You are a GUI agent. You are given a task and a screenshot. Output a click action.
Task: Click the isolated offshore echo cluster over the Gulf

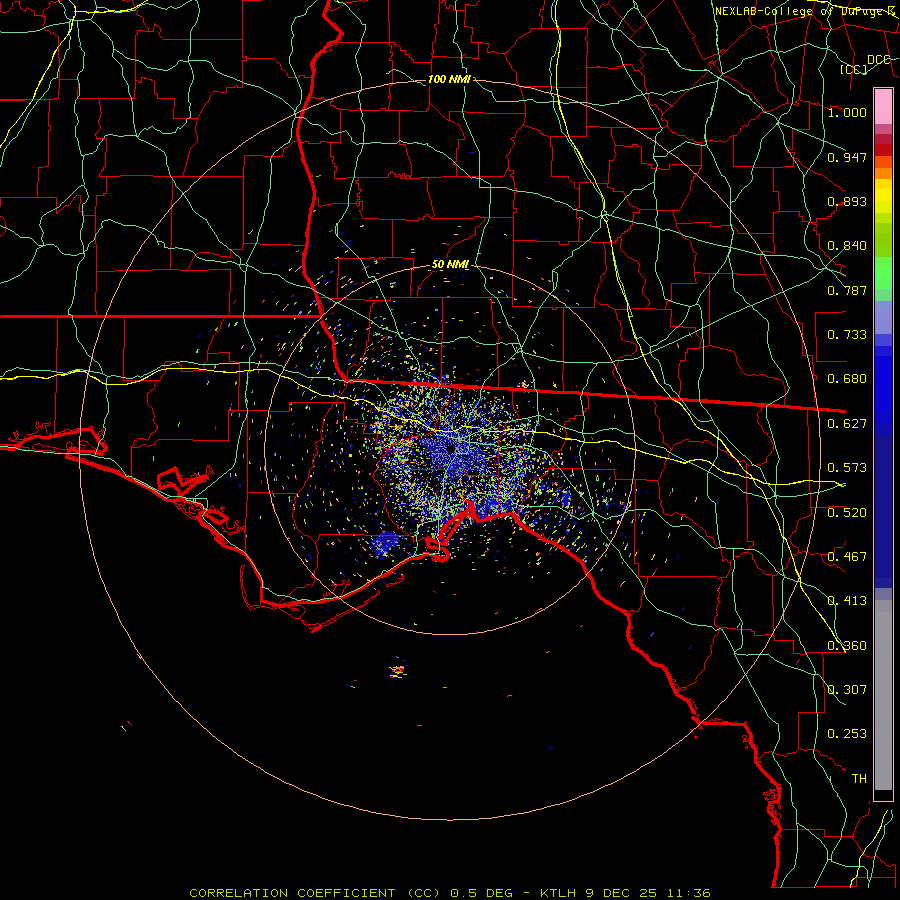pyautogui.click(x=398, y=669)
